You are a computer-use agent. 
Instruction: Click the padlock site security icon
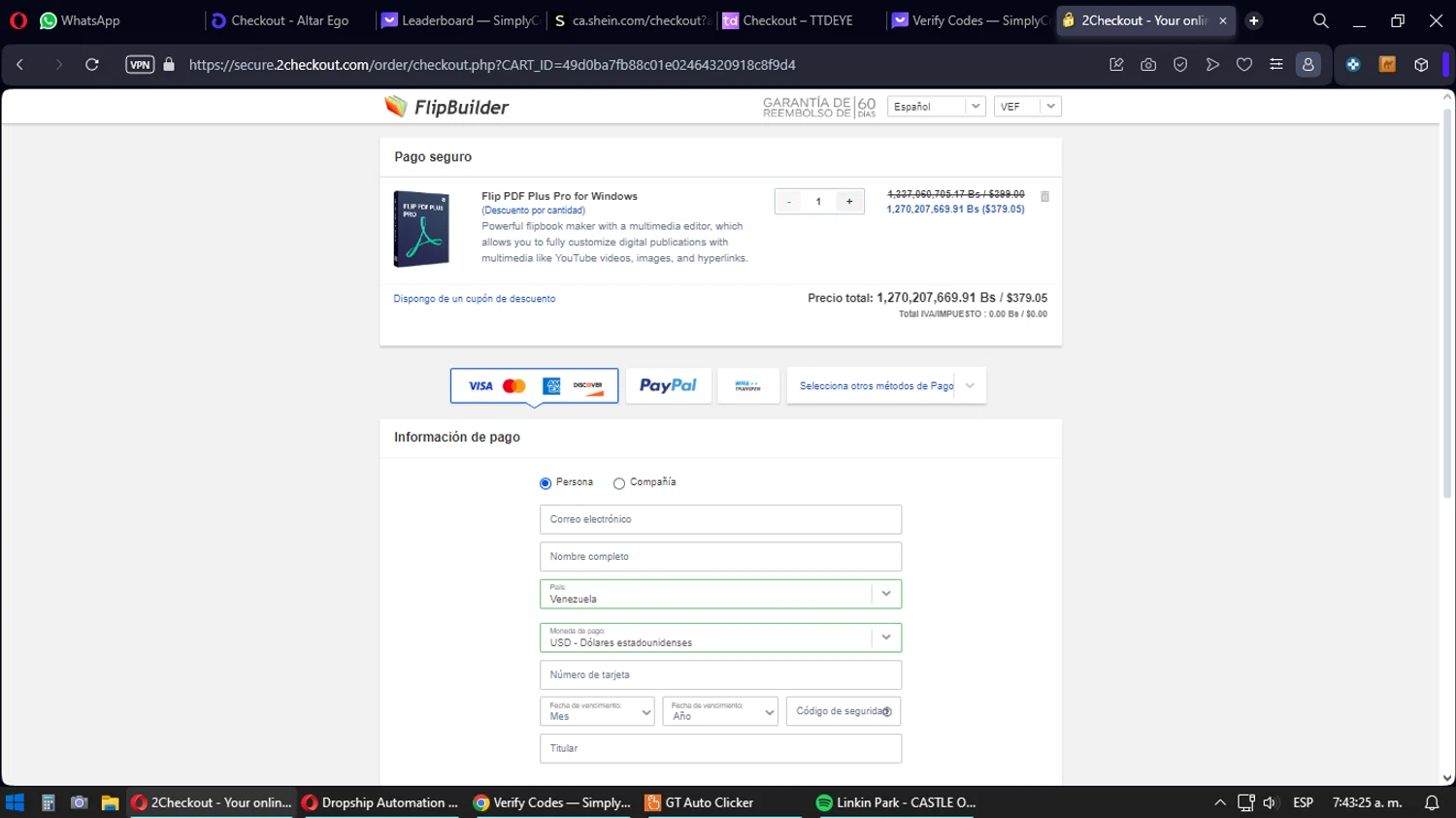click(x=169, y=65)
